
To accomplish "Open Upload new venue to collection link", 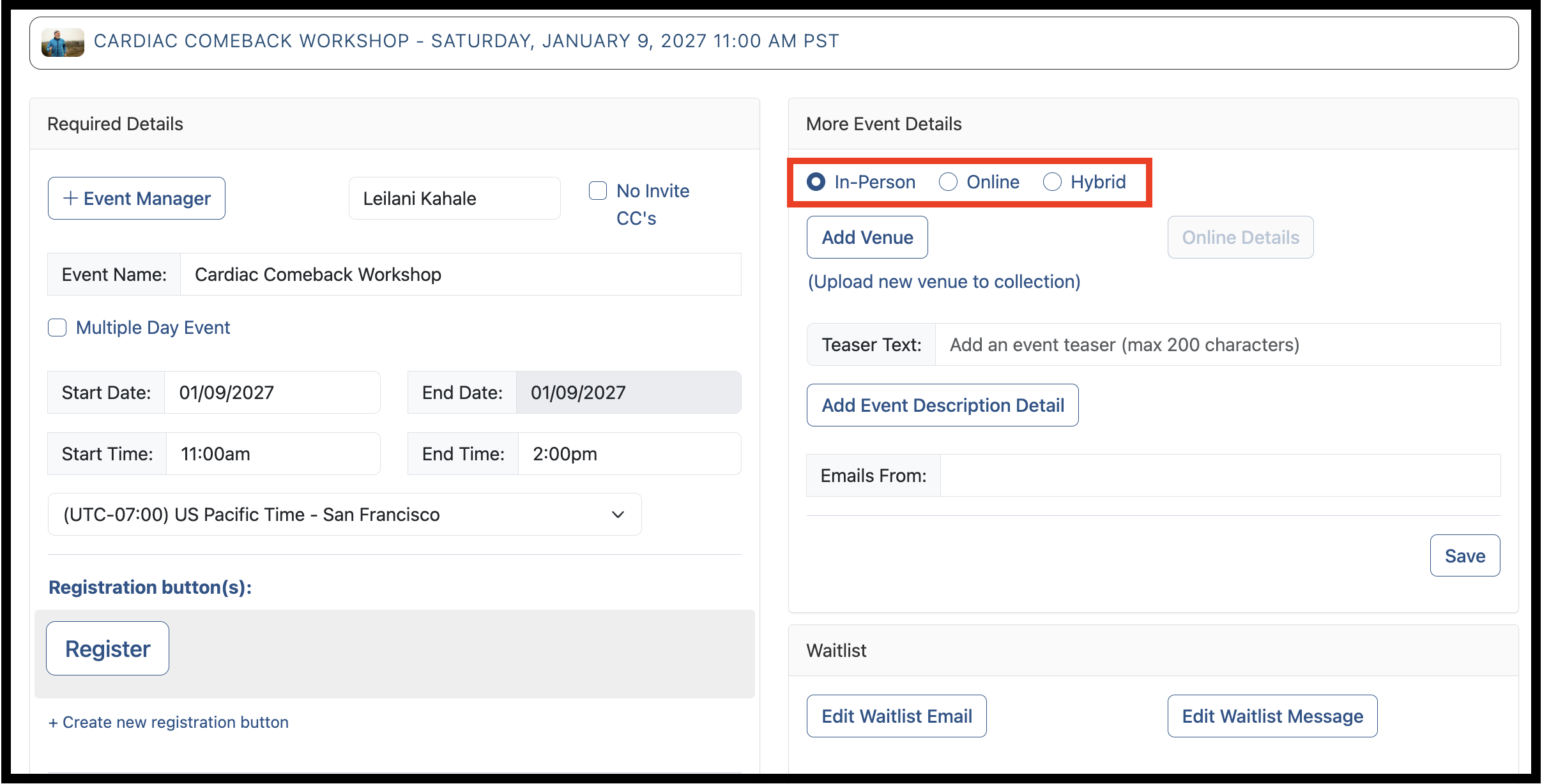I will (x=944, y=282).
